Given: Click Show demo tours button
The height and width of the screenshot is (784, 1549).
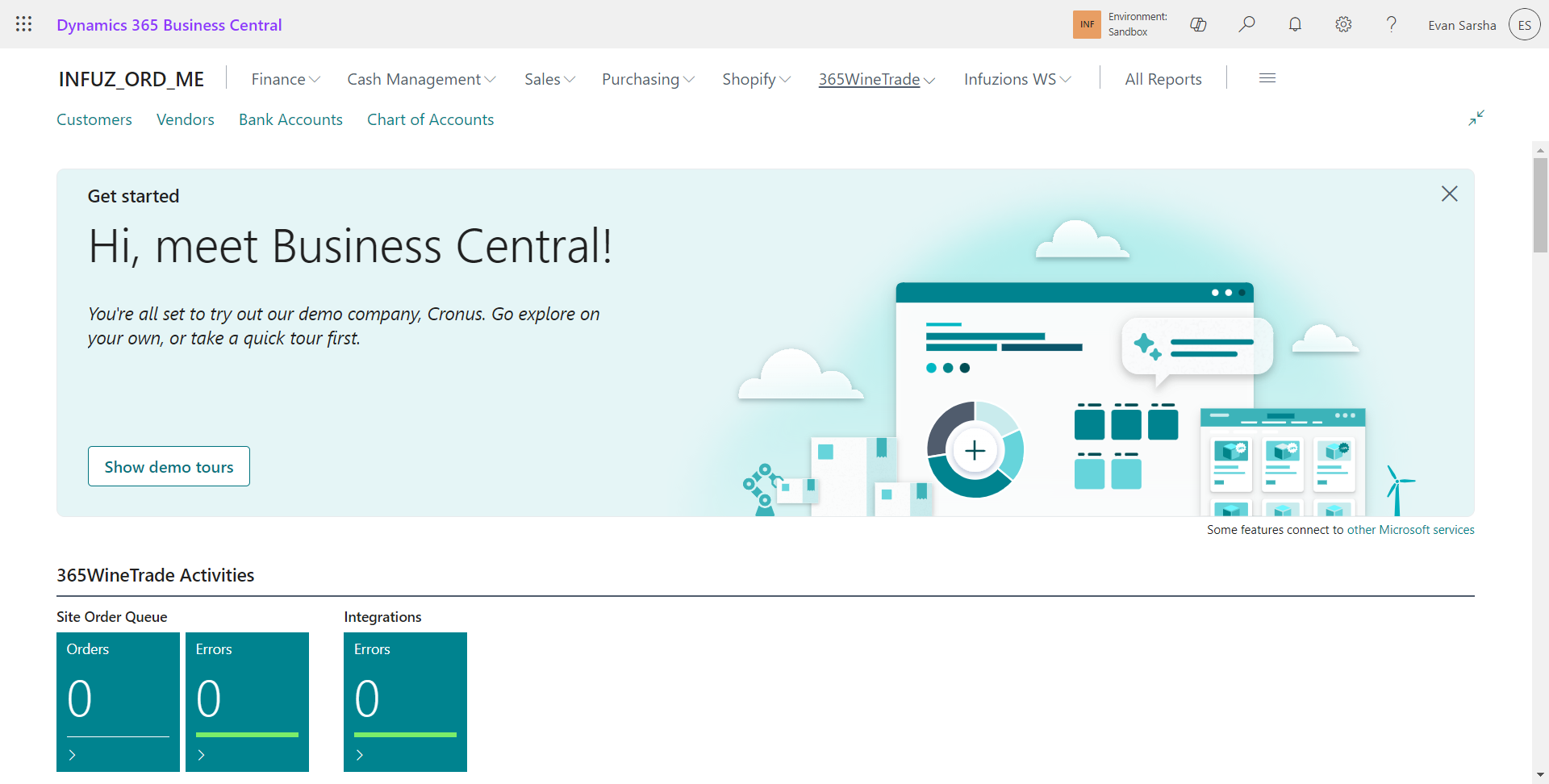Looking at the screenshot, I should (x=169, y=466).
